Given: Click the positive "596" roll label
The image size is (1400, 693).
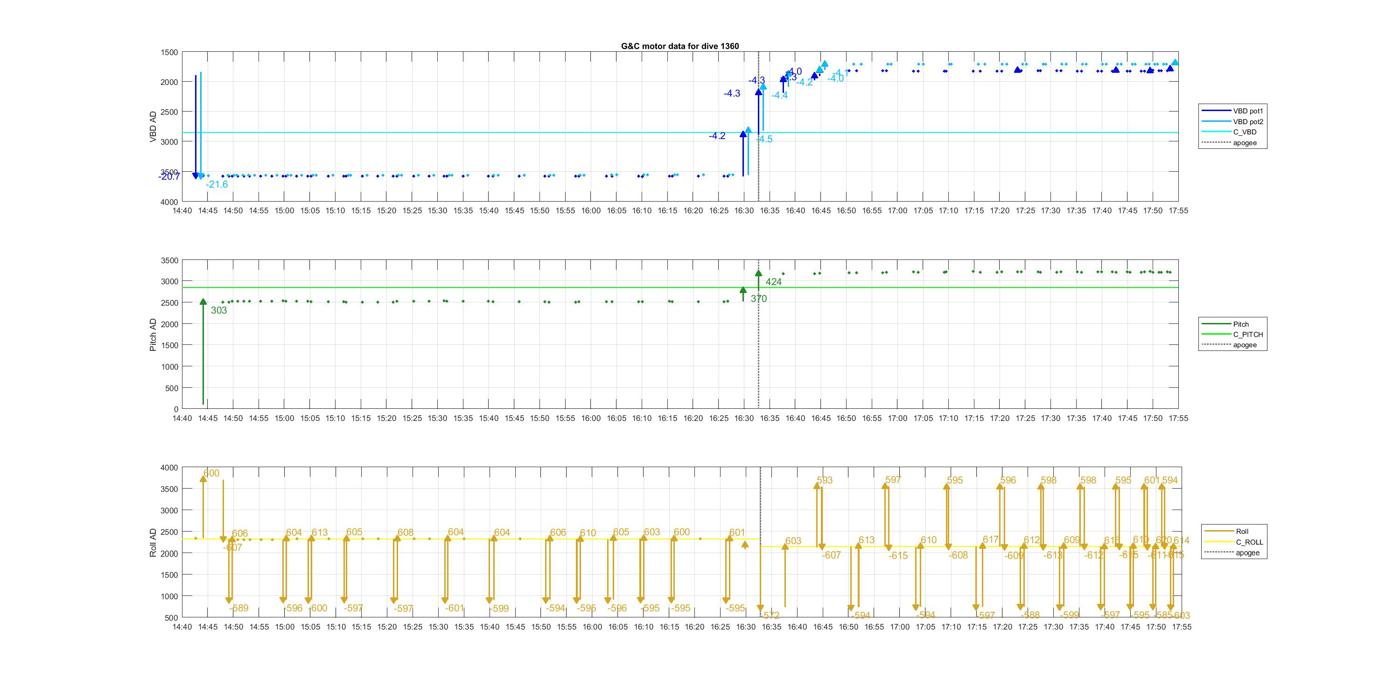Looking at the screenshot, I should point(1008,481).
